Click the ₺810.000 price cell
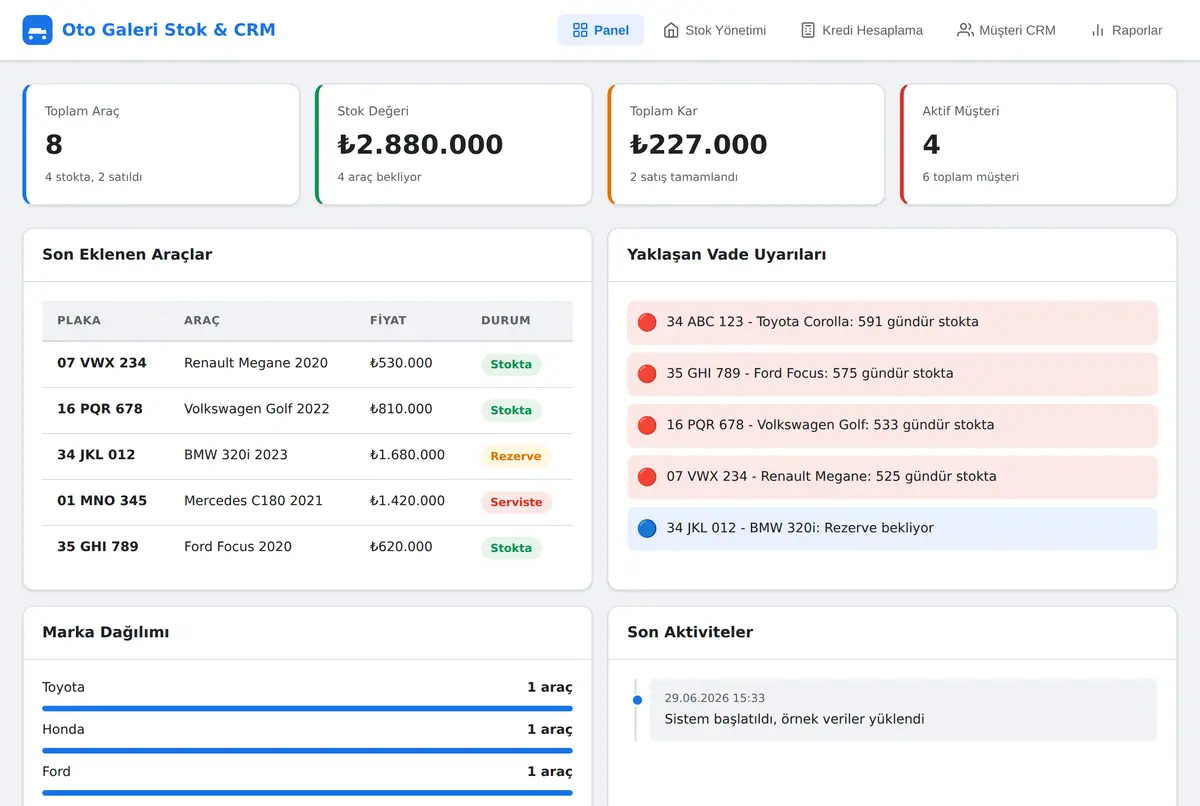This screenshot has height=806, width=1200. (x=401, y=409)
